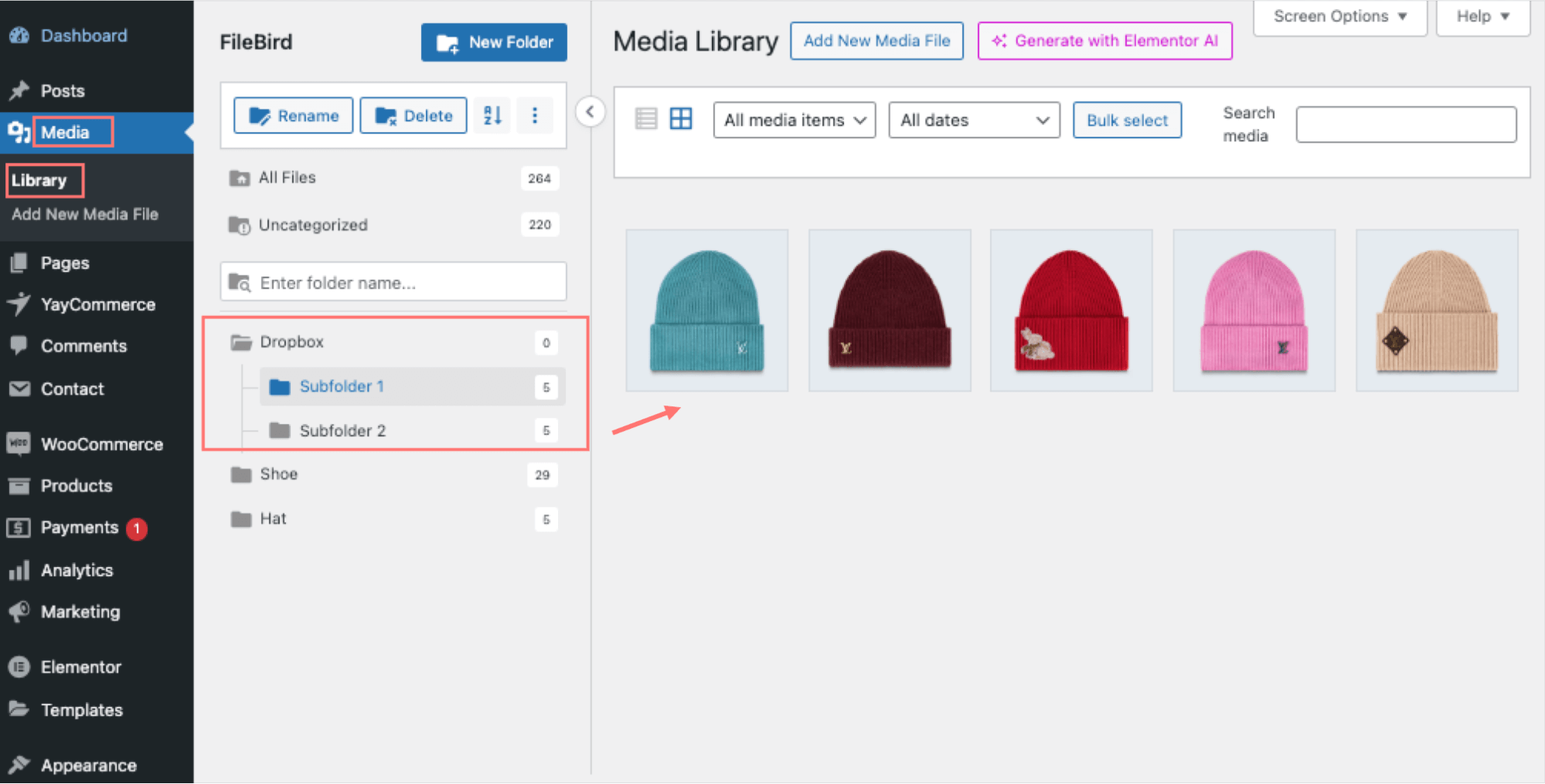This screenshot has height=784, width=1545.
Task: Switch to grid view icon
Action: pyautogui.click(x=681, y=119)
